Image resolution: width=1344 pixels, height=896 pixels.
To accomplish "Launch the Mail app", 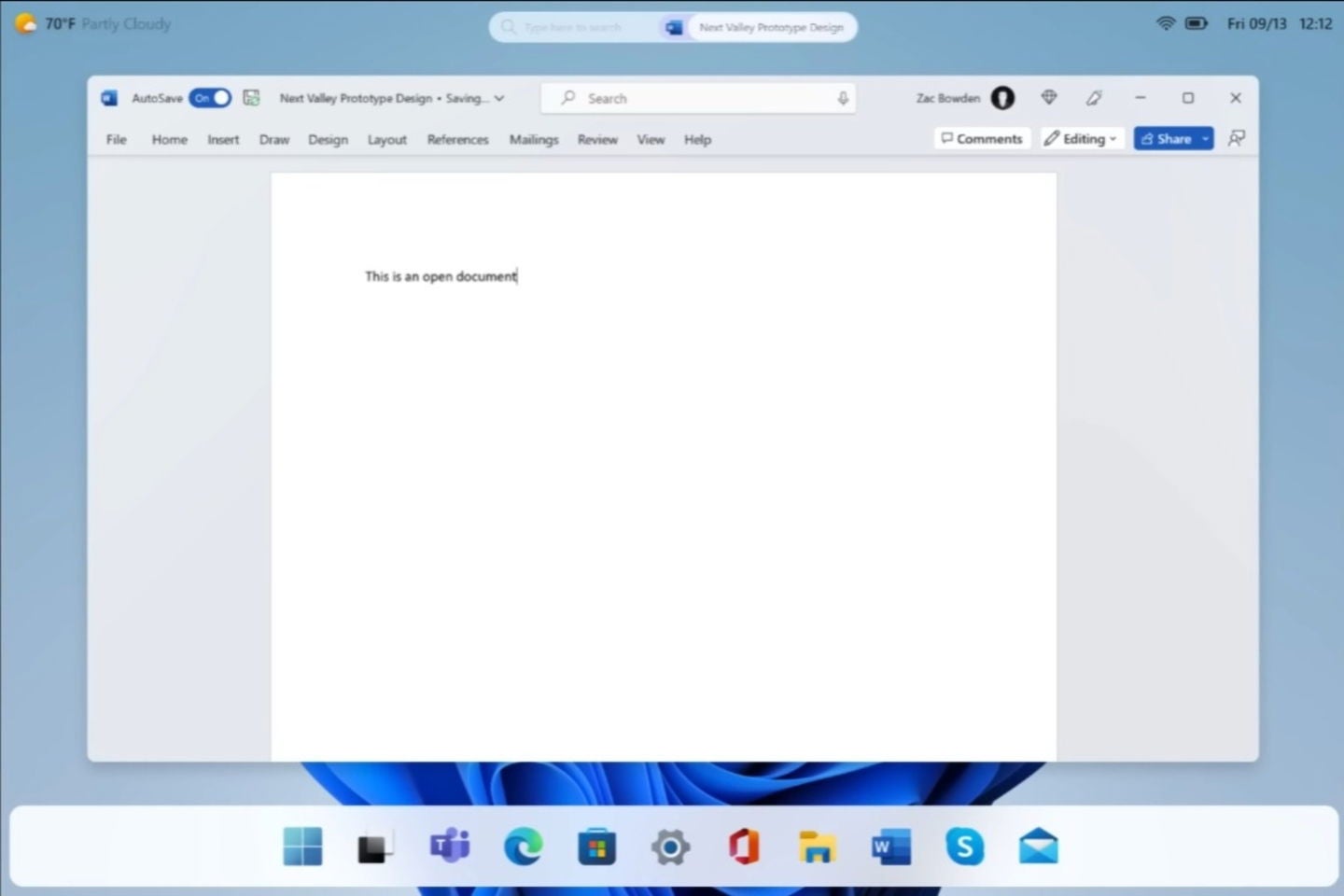I will 1038,847.
